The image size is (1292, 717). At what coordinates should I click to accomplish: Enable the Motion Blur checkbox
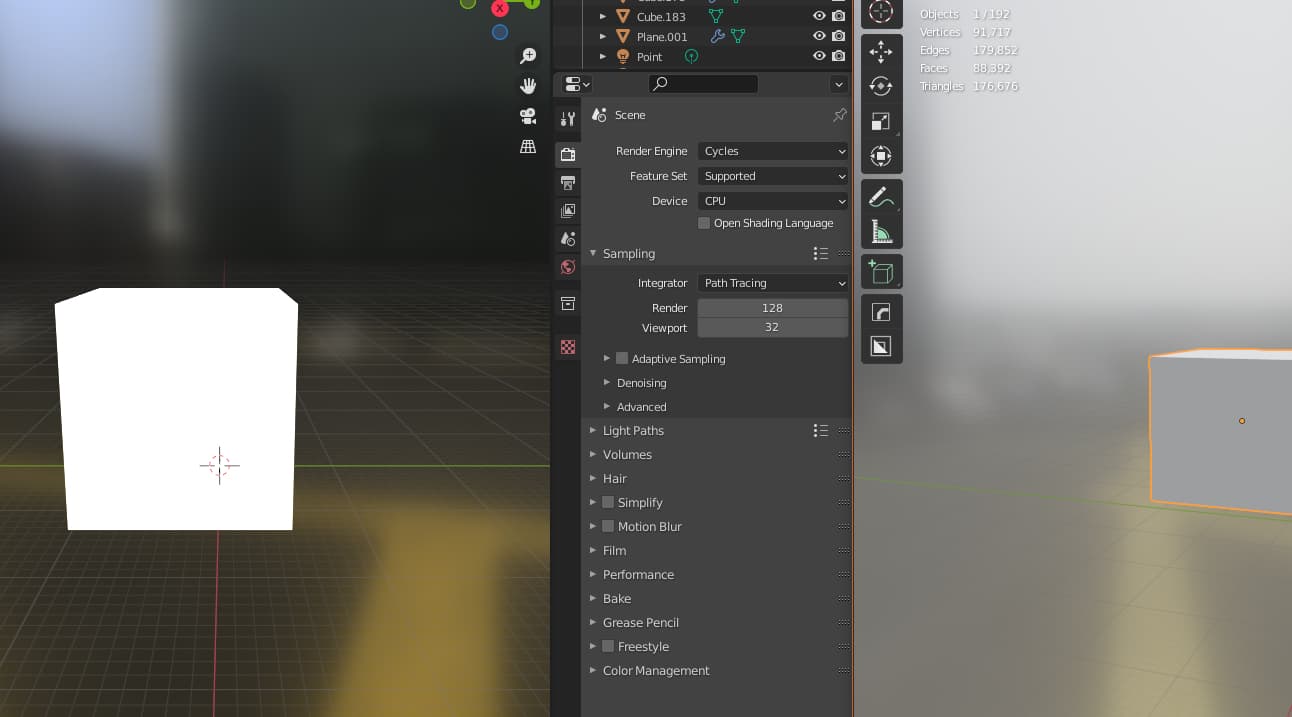(x=608, y=526)
